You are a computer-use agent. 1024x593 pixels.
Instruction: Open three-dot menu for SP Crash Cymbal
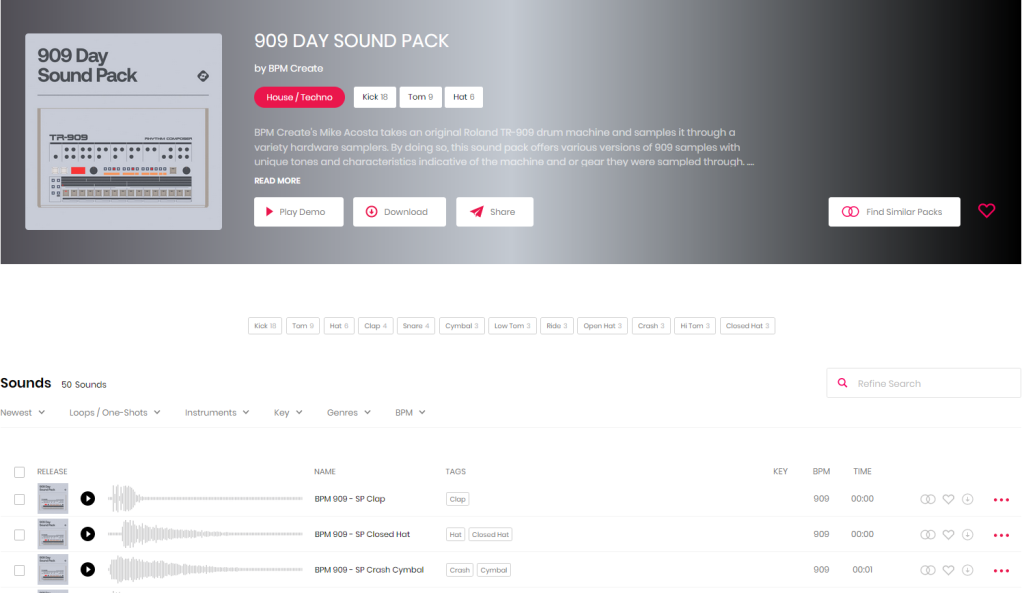point(1001,570)
